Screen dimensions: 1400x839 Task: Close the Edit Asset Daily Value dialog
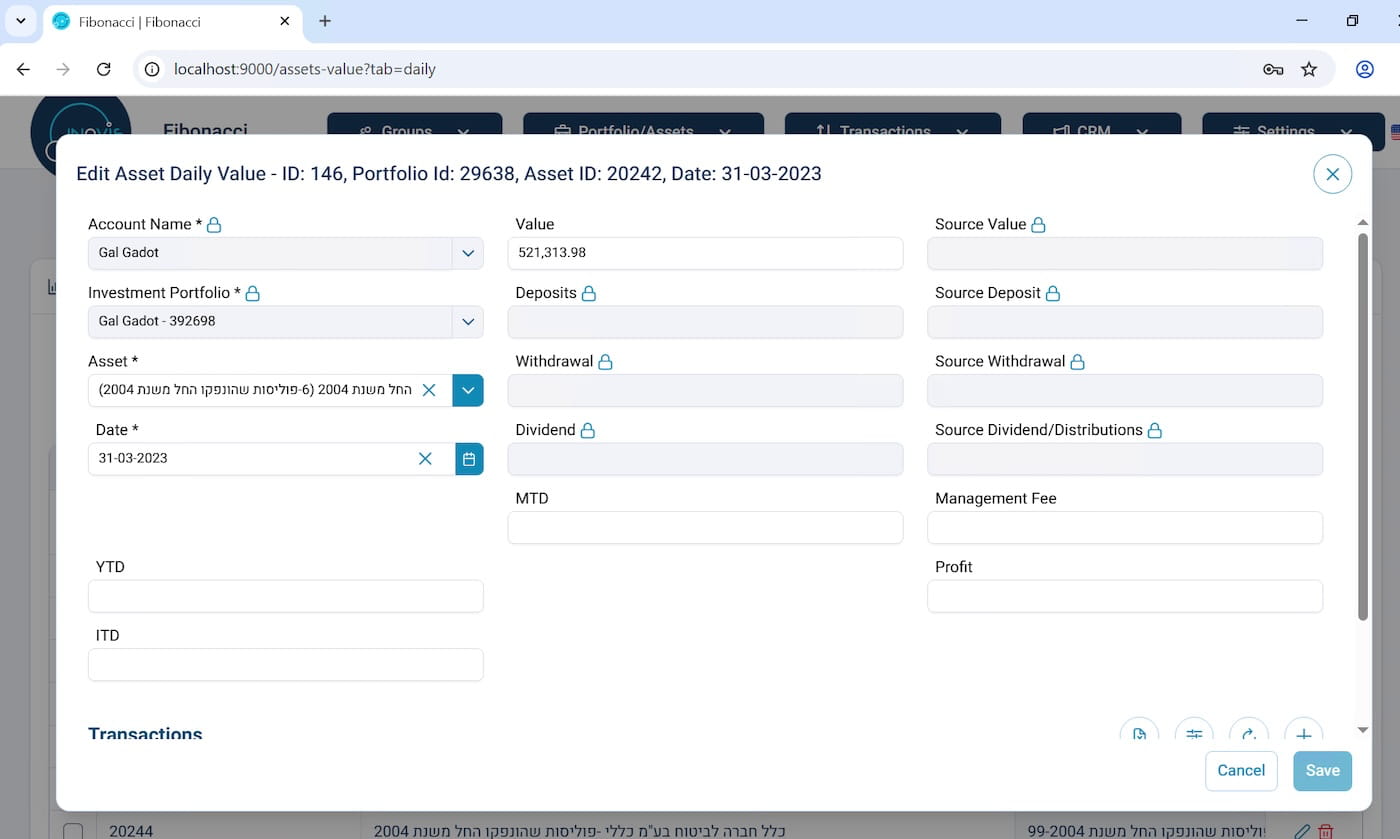[x=1332, y=174]
